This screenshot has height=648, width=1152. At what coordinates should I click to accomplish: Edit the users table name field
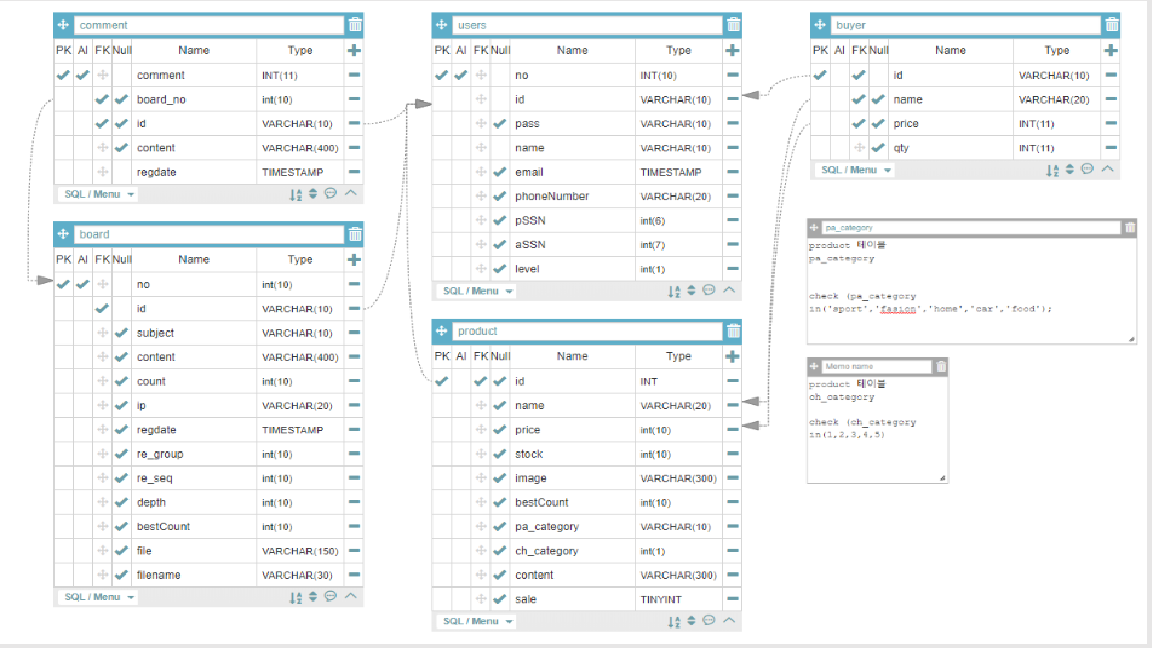[x=587, y=25]
